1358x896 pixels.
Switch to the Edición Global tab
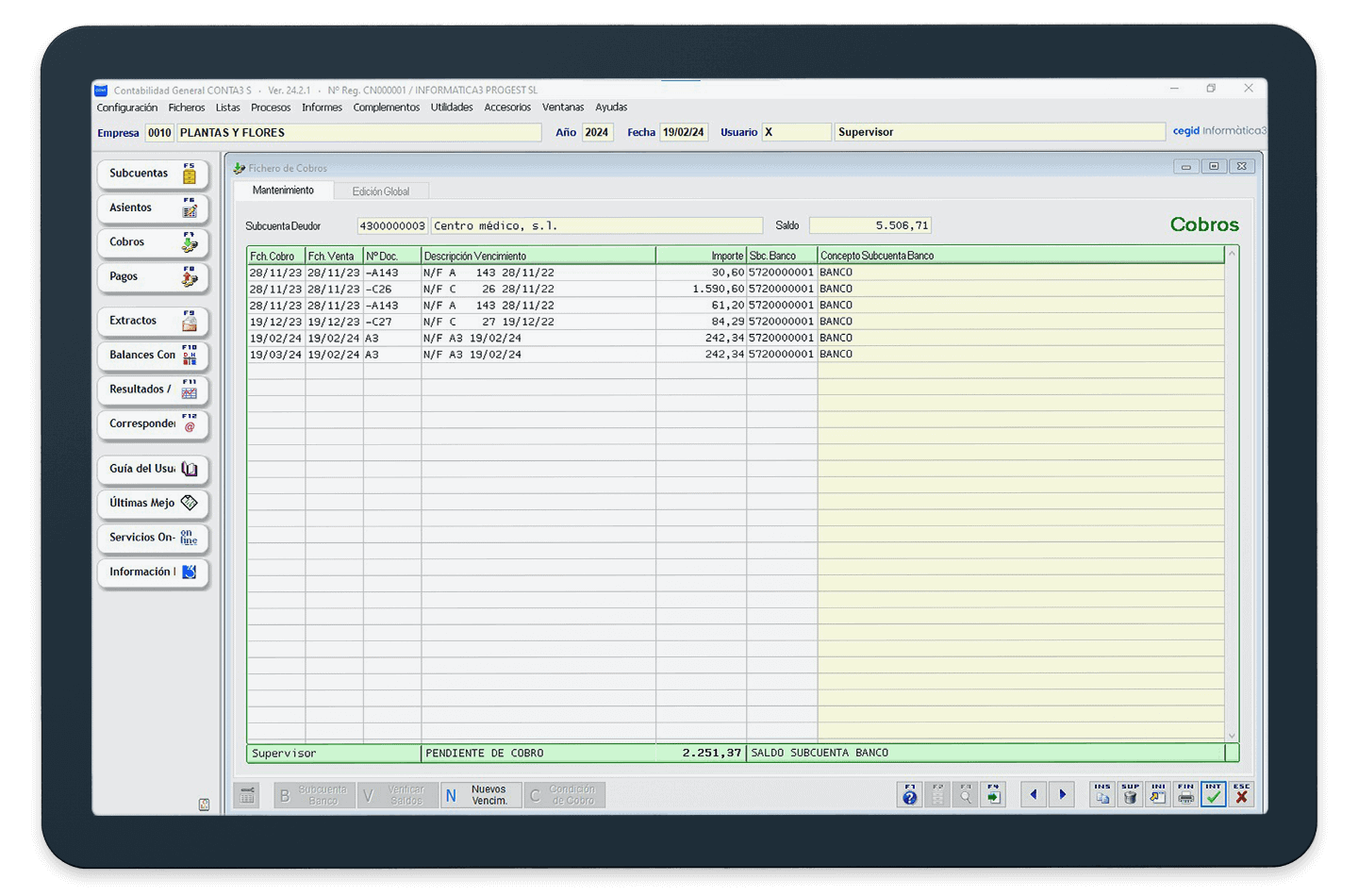coord(381,191)
